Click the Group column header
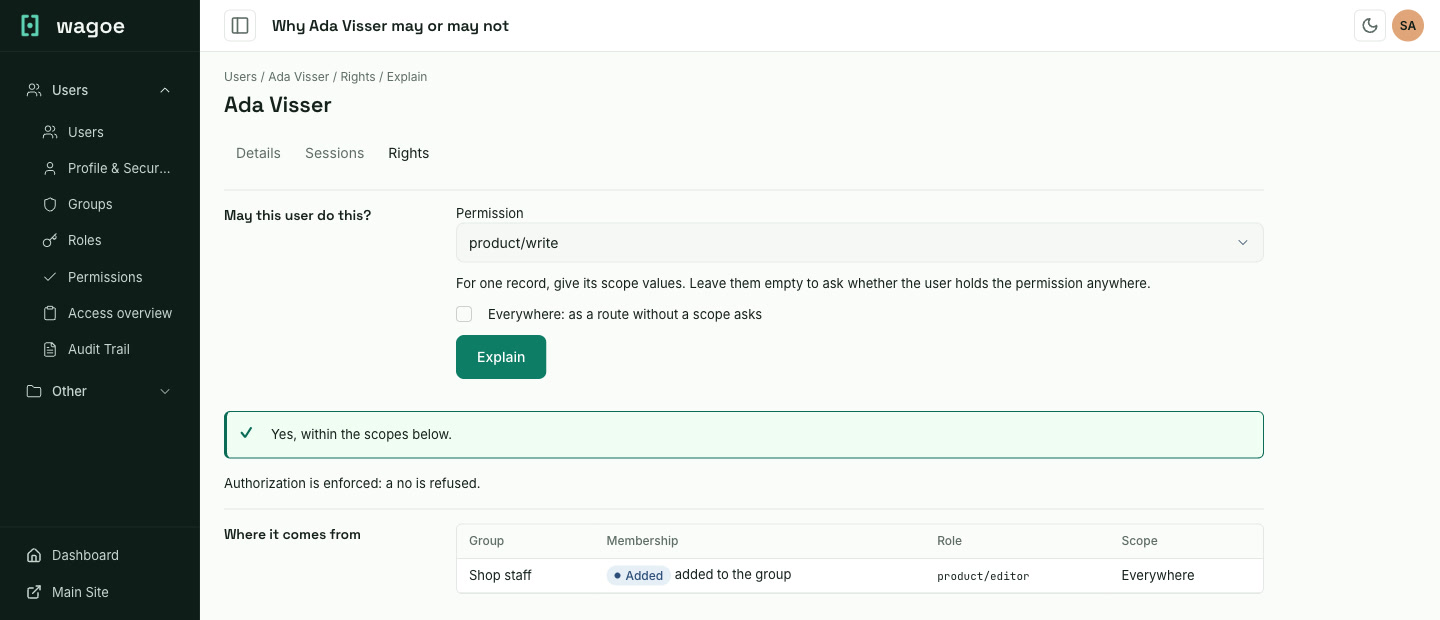The width and height of the screenshot is (1440, 620). pyautogui.click(x=486, y=541)
